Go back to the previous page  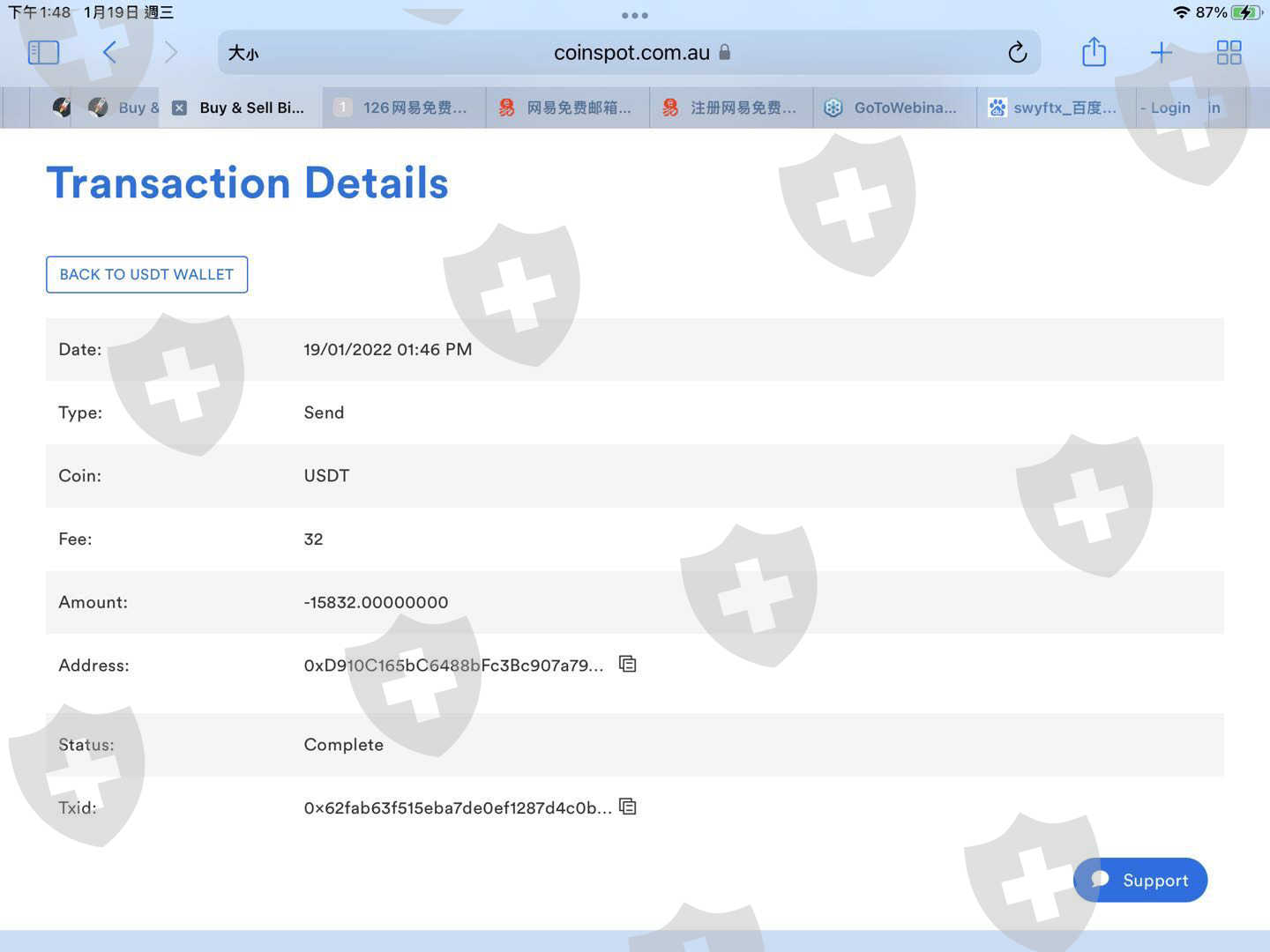pyautogui.click(x=109, y=53)
